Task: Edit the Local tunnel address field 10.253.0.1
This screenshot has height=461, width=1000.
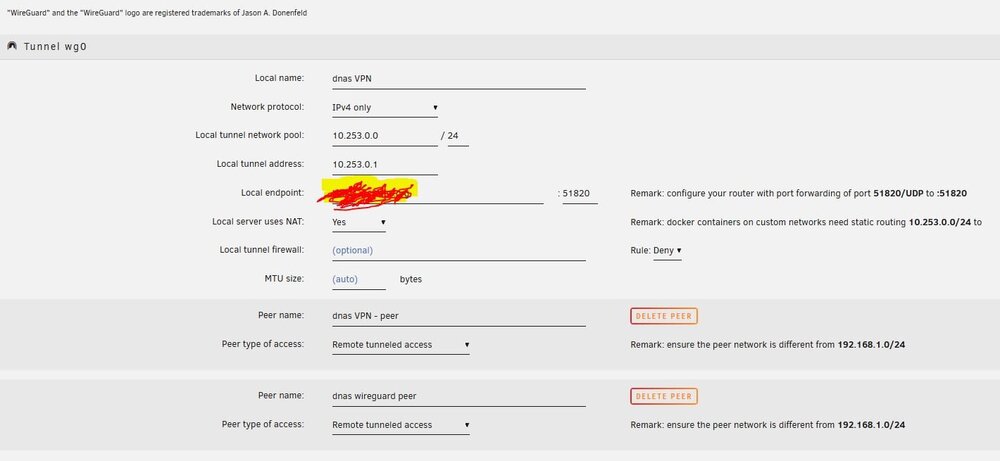Action: click(385, 165)
